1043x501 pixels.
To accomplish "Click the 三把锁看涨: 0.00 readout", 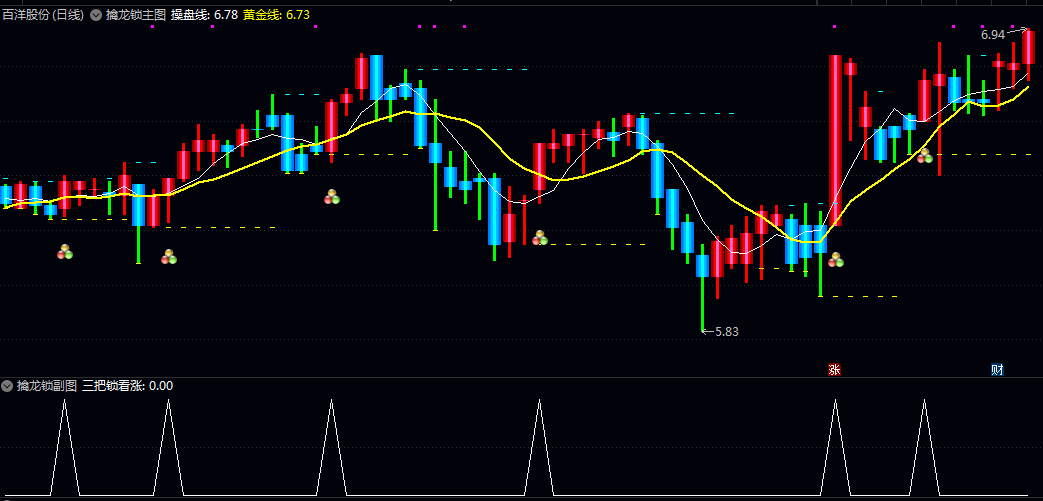I will pos(127,386).
